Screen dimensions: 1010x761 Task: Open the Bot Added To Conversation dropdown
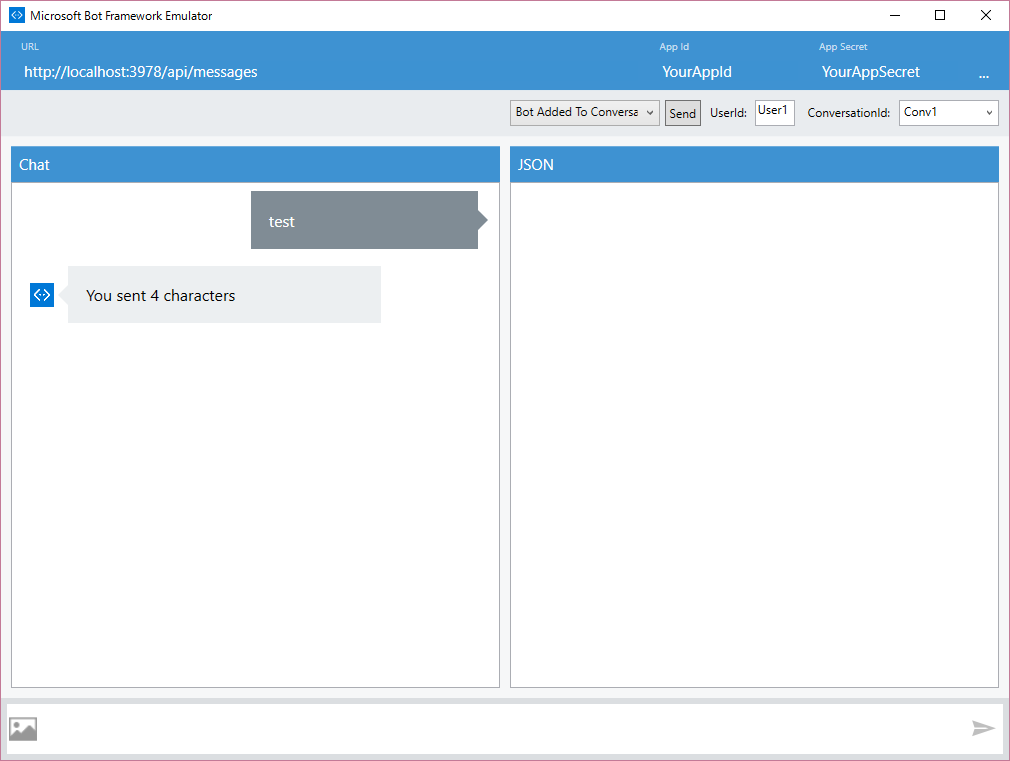click(584, 113)
